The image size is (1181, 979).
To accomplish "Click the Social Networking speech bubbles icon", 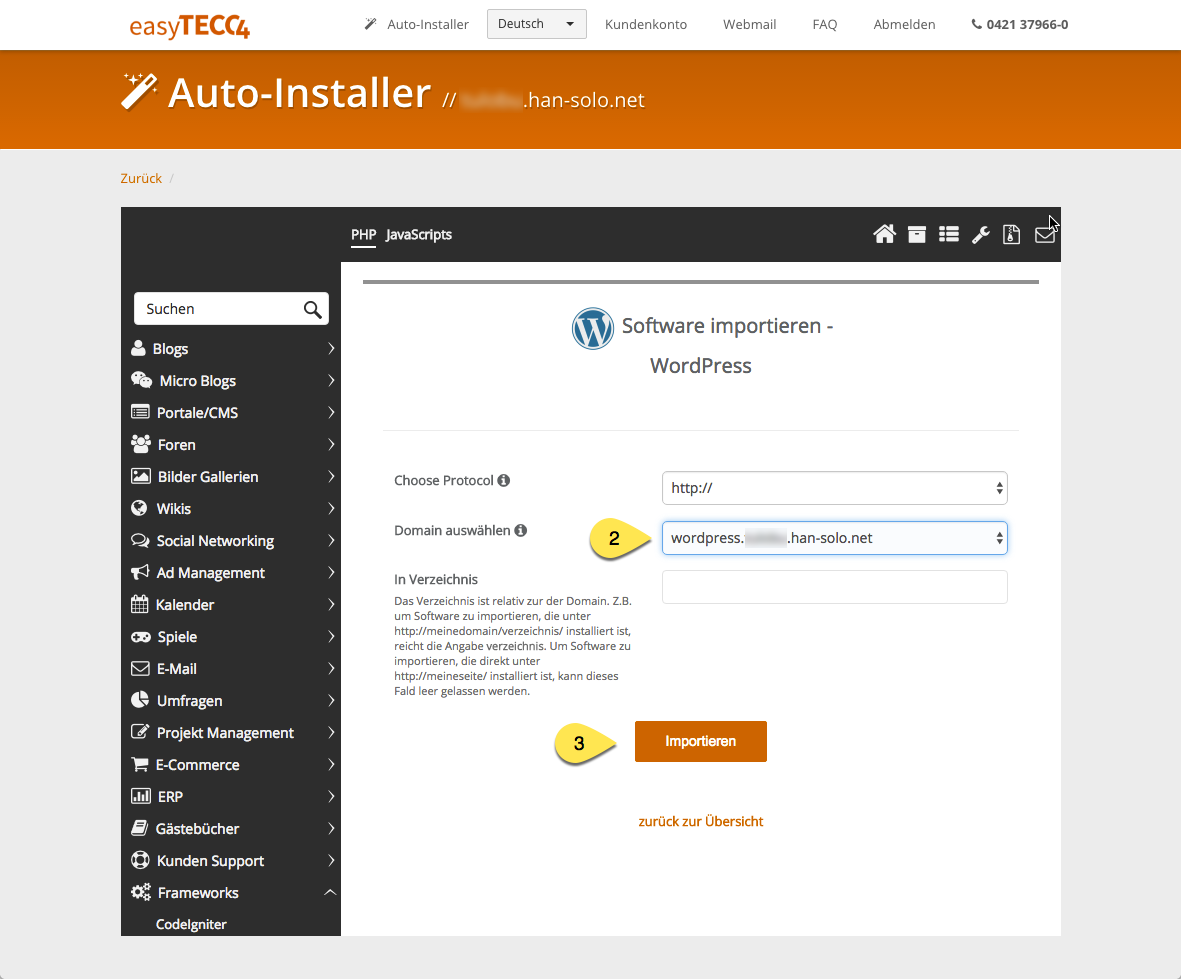I will pos(140,541).
